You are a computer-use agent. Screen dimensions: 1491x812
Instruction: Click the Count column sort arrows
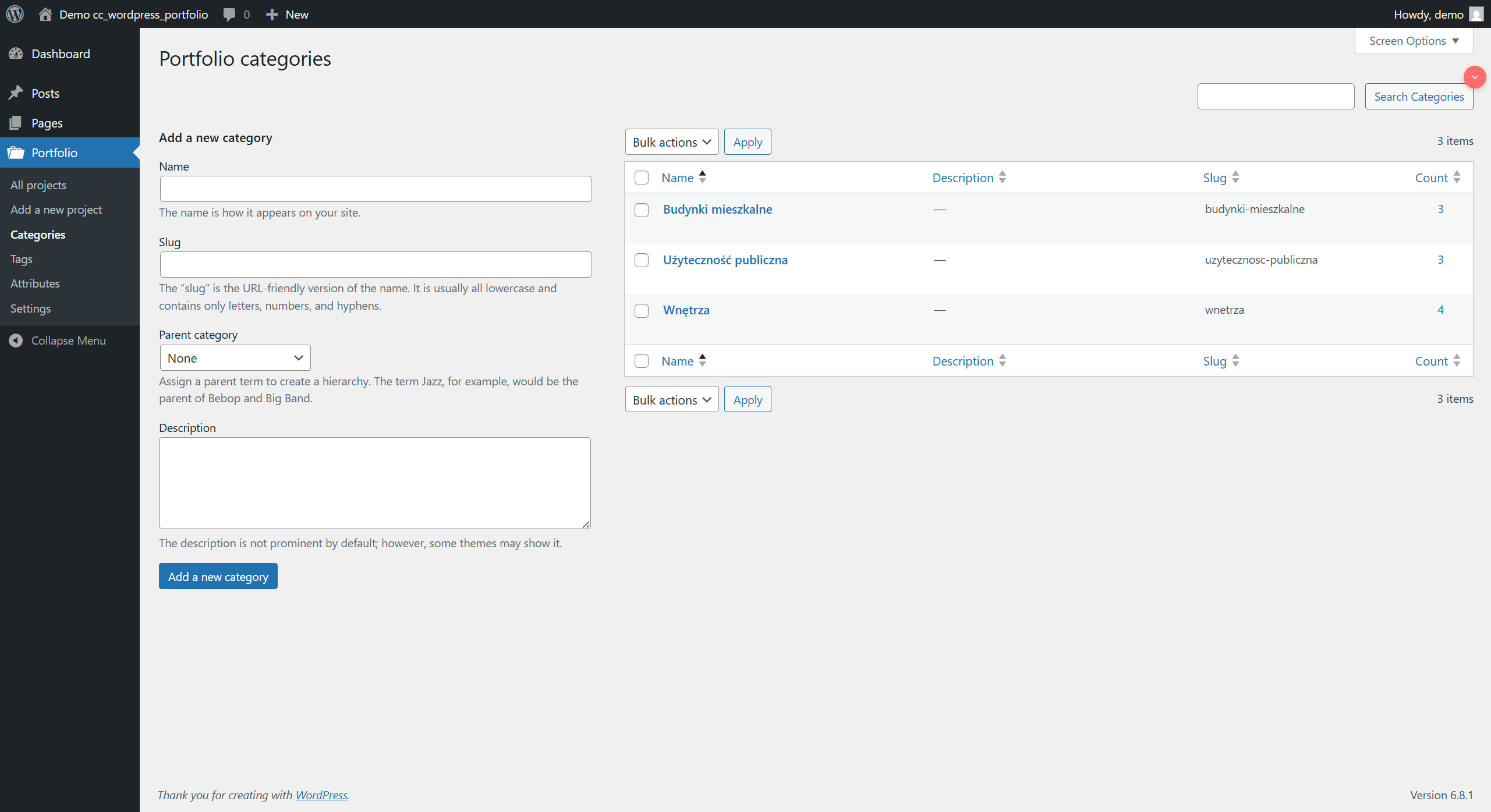[x=1456, y=178]
